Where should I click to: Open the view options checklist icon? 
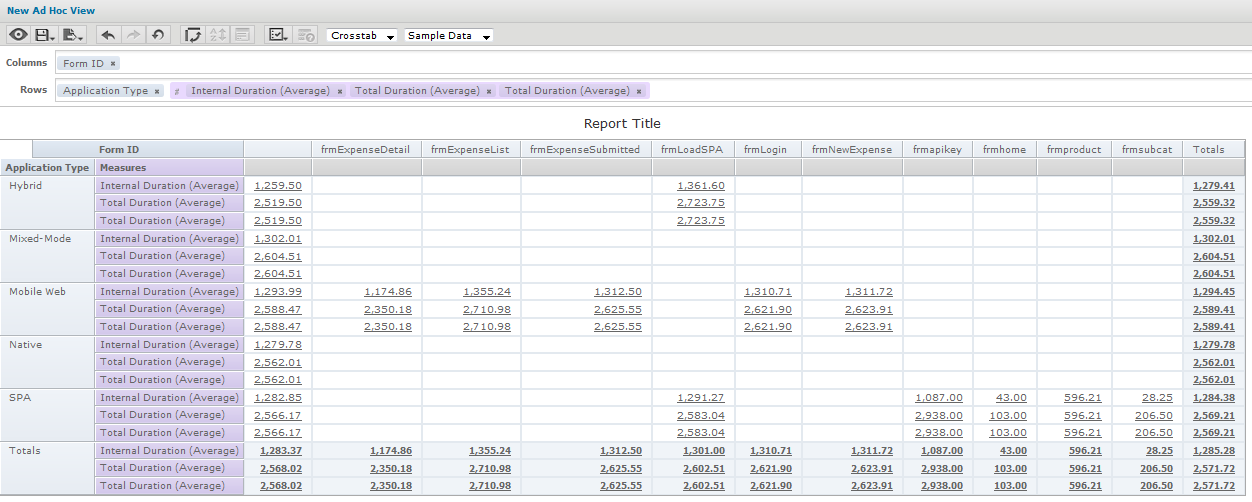point(277,35)
